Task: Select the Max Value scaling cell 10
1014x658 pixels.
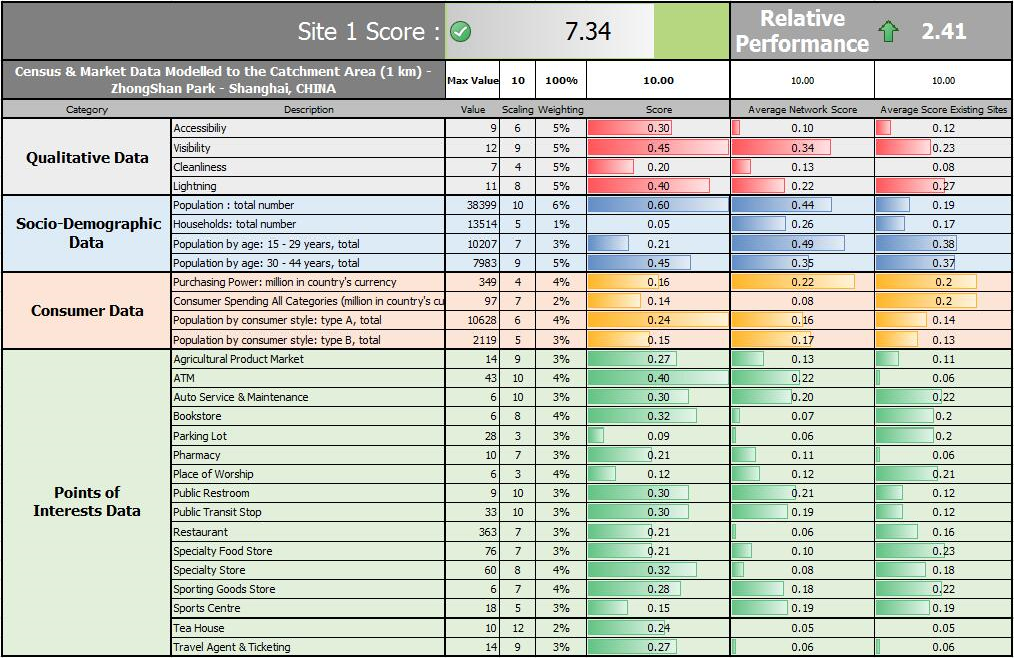Action: (517, 80)
